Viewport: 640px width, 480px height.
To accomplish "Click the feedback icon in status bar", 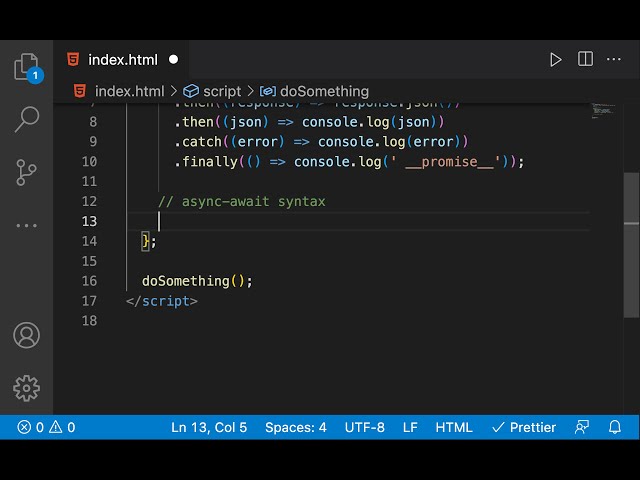I will click(x=582, y=427).
